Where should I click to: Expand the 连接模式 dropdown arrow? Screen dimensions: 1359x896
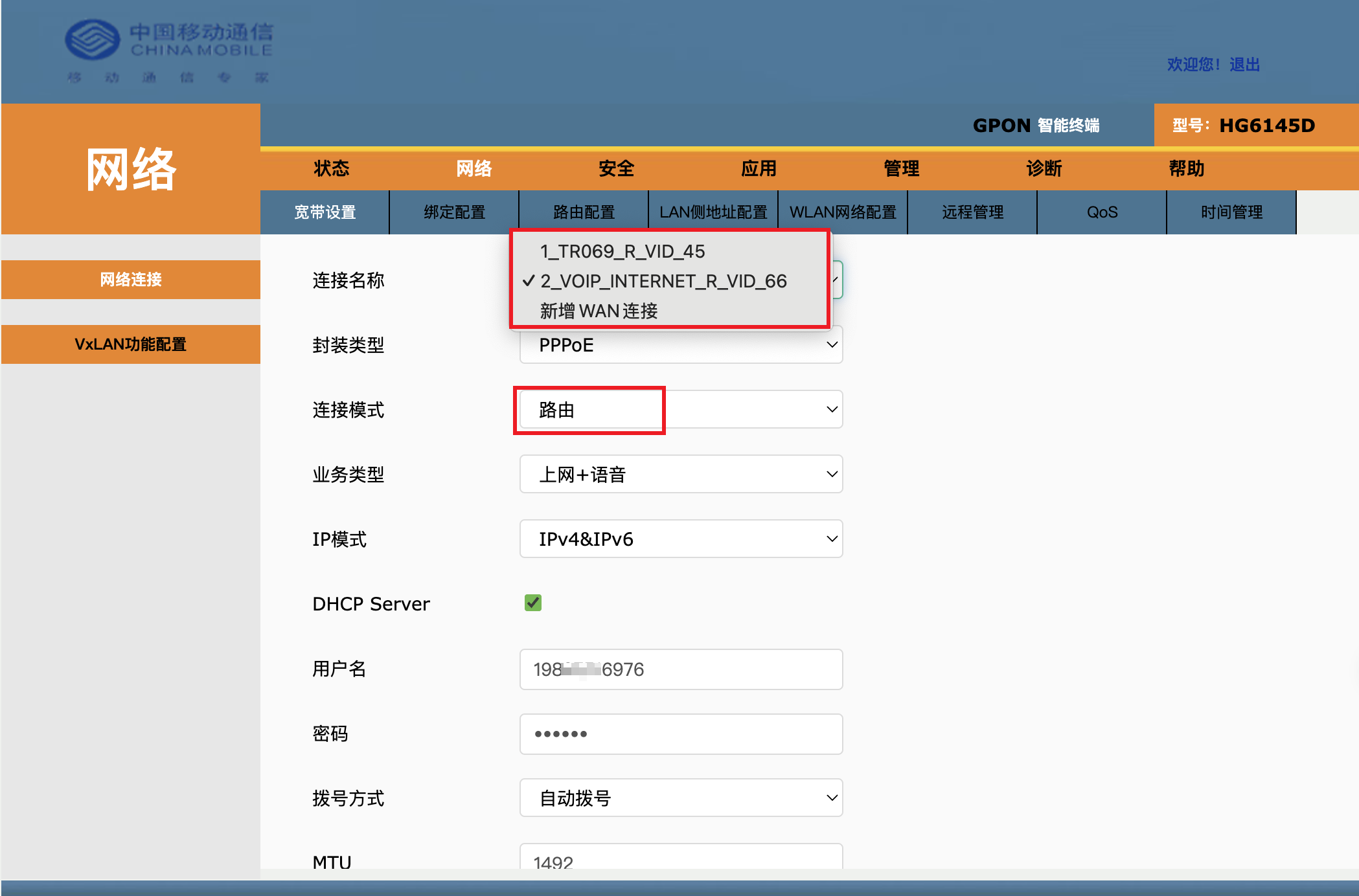(x=831, y=410)
